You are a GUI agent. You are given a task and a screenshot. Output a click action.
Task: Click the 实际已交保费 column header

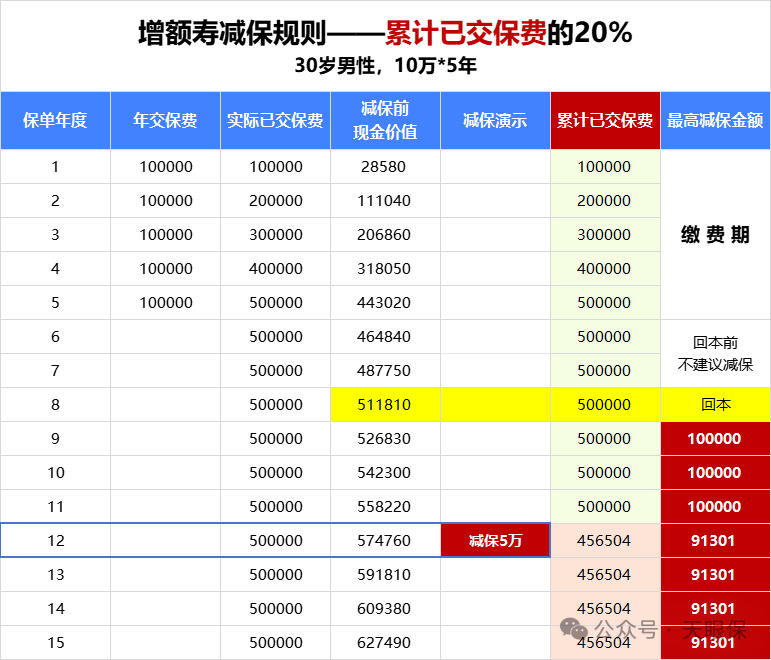tap(275, 121)
